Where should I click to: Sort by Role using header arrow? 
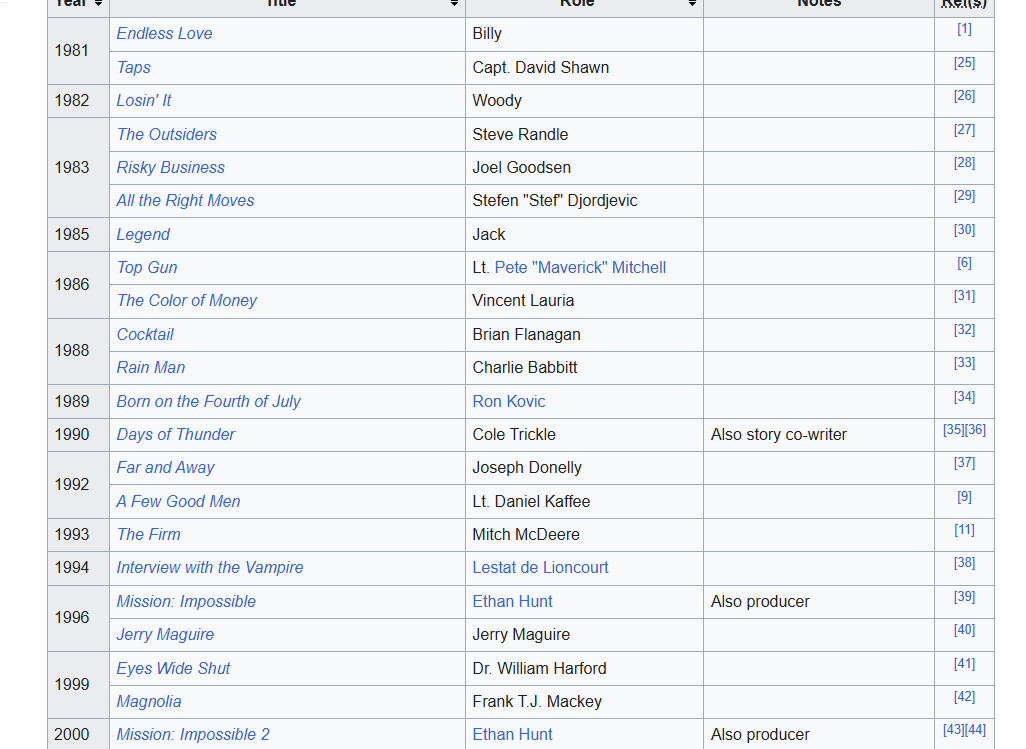[692, 4]
